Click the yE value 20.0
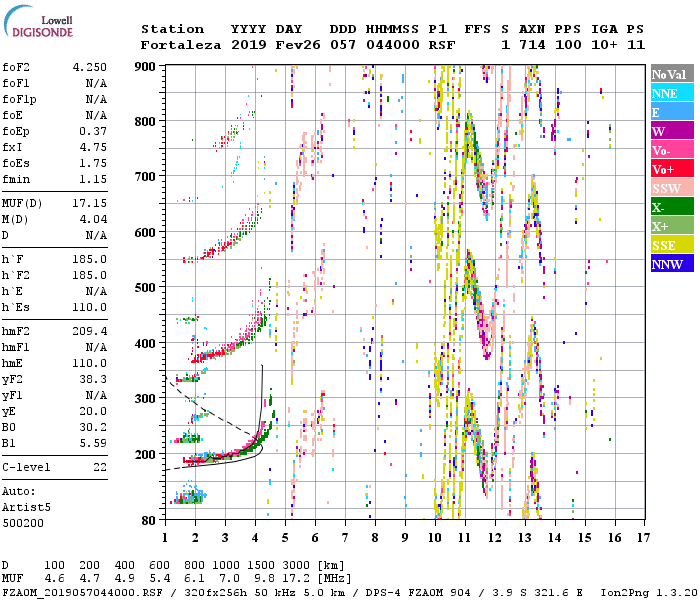The height and width of the screenshot is (600, 700). (x=93, y=412)
